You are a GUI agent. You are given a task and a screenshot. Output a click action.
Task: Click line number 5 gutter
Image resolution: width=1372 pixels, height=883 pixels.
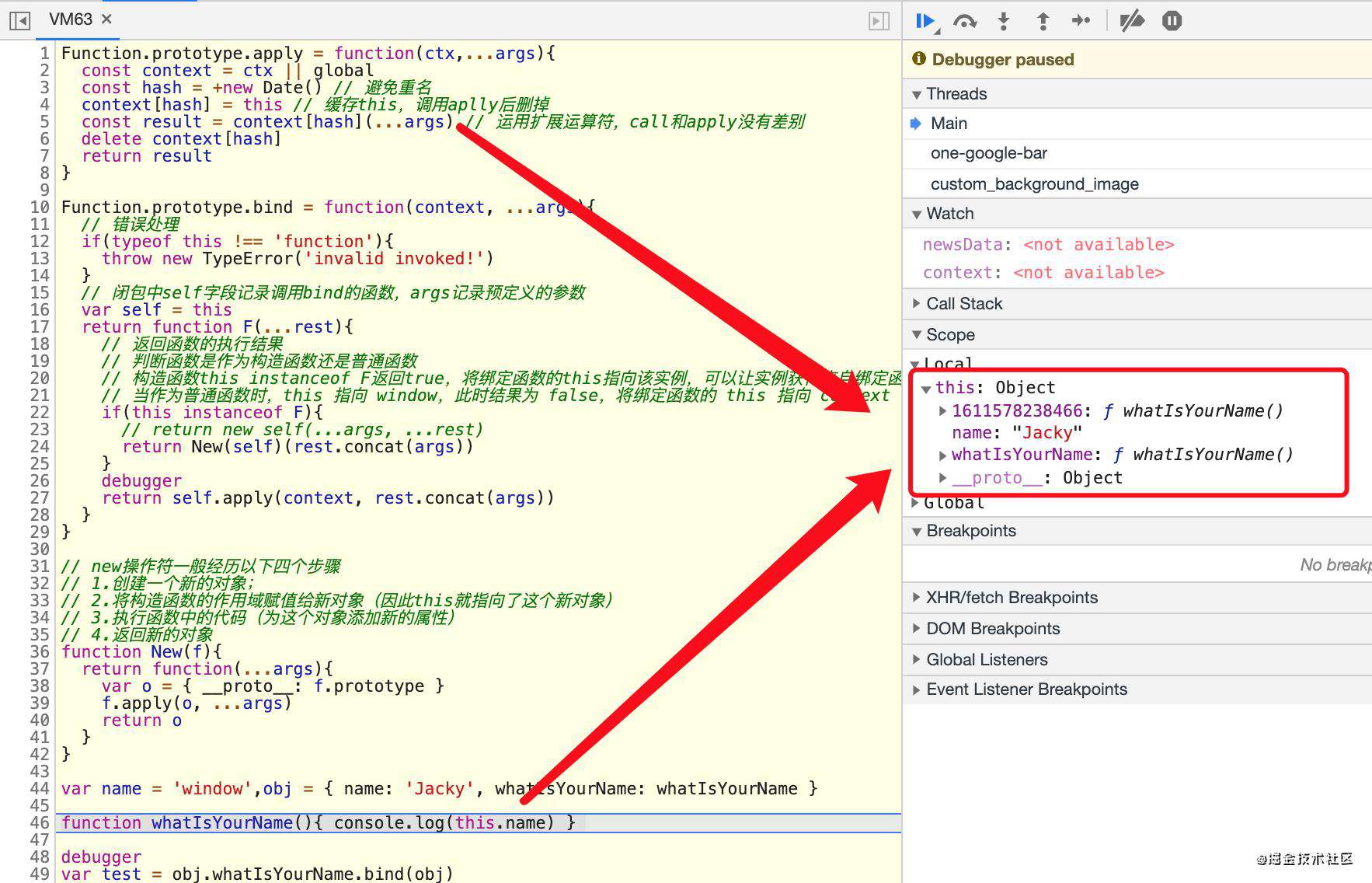click(x=44, y=122)
